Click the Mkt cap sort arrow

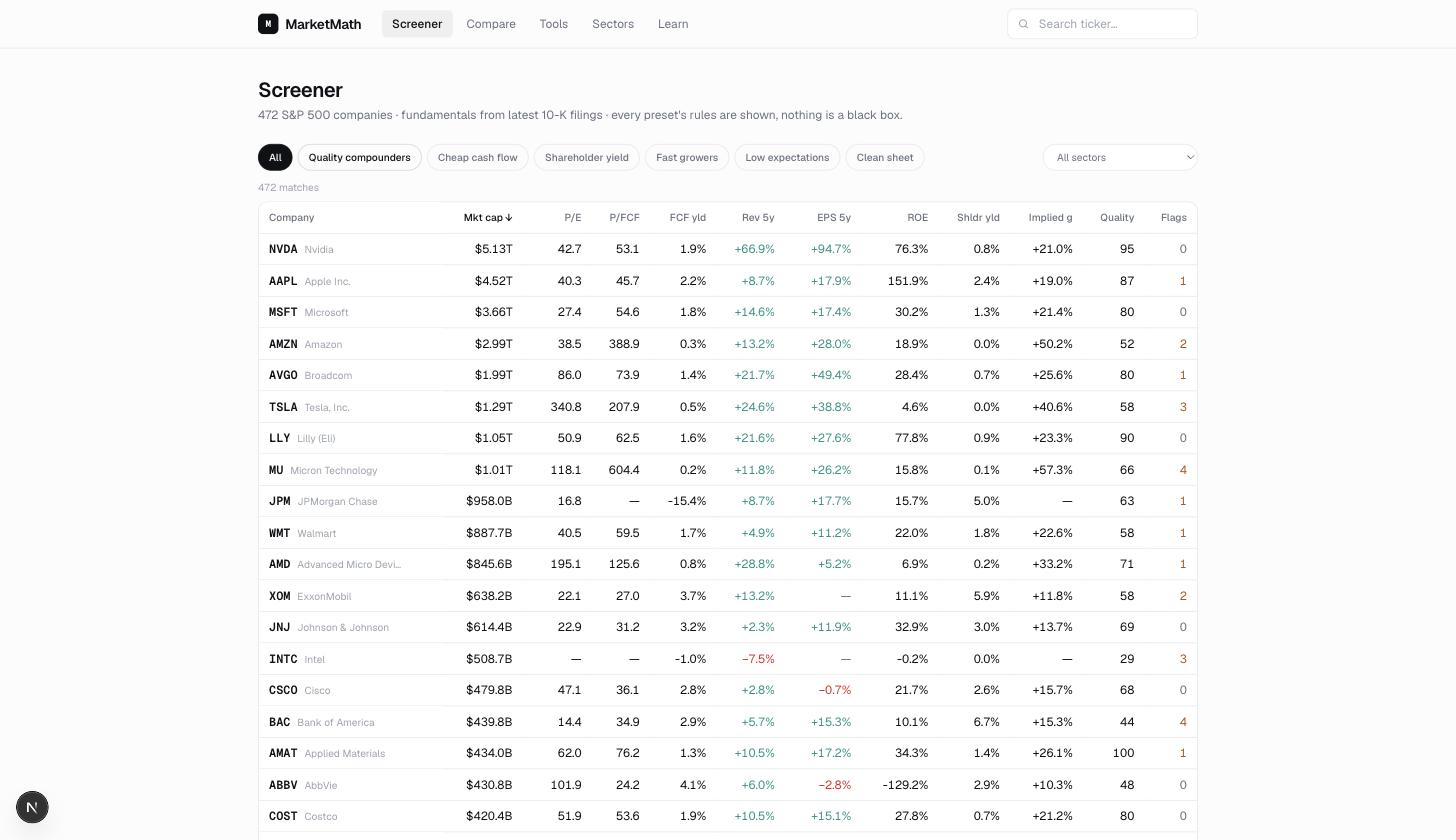[x=509, y=218]
